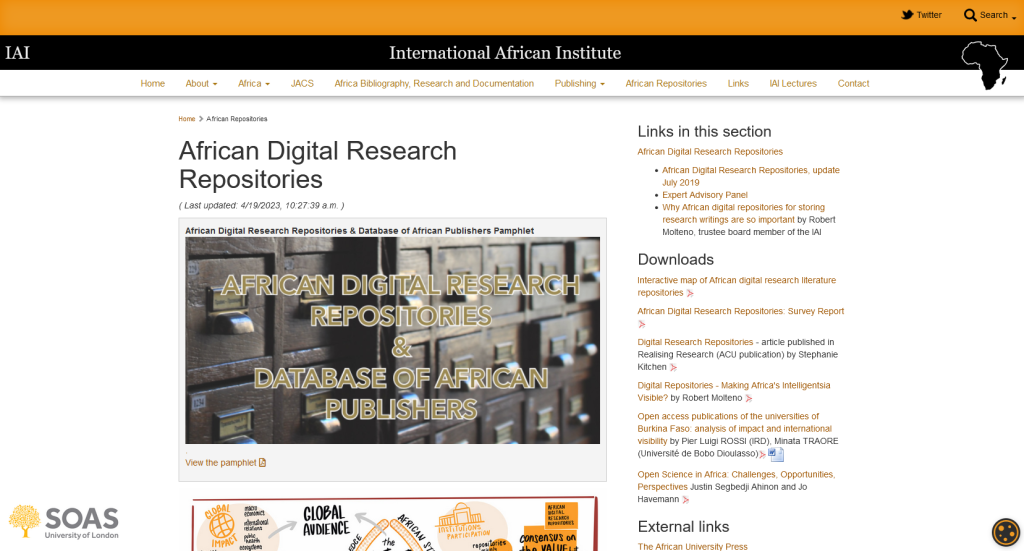The height and width of the screenshot is (551, 1024).
Task: Click Word document icon after Bobo Dioulasso
Action: click(x=776, y=454)
